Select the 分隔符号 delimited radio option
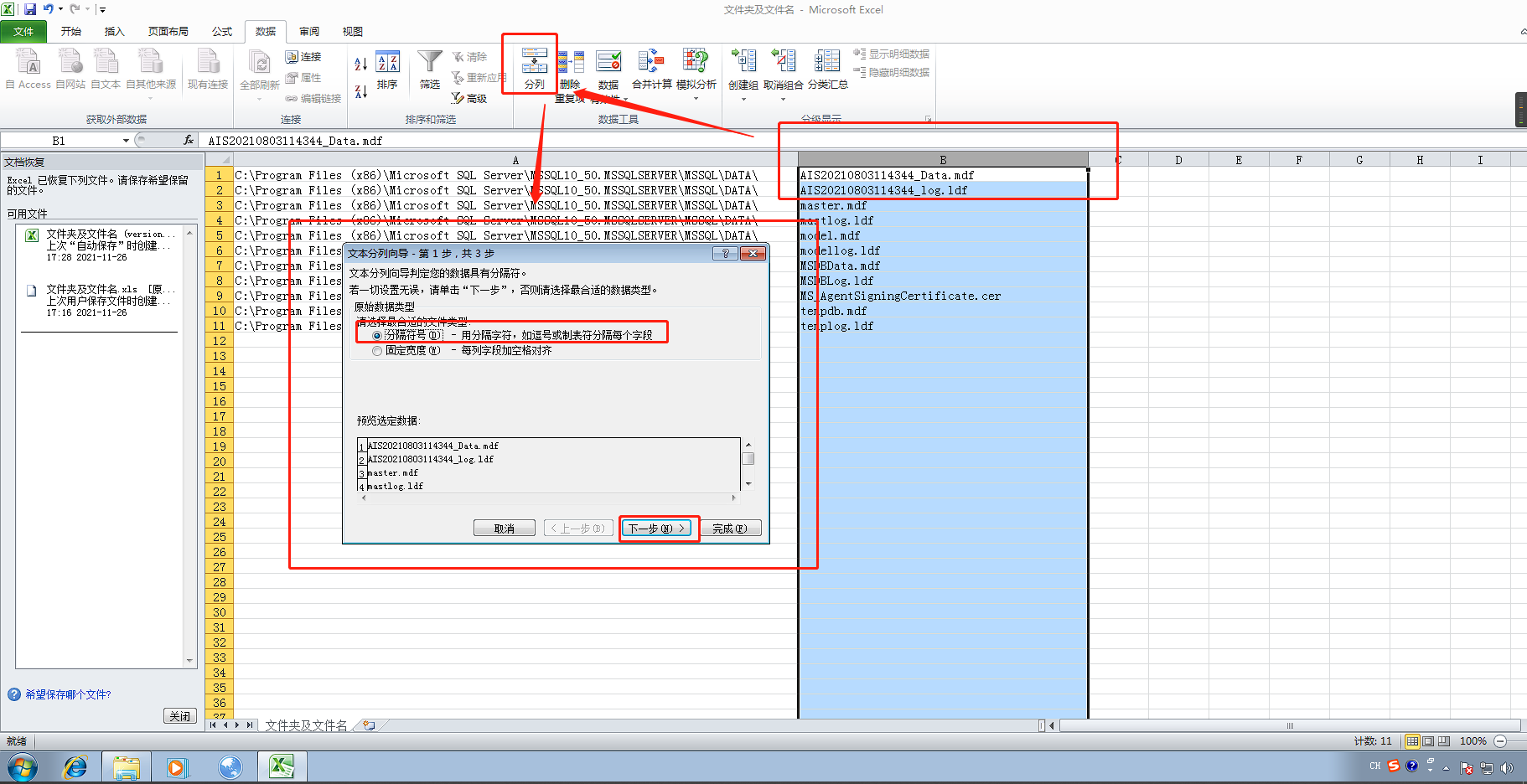The image size is (1527, 784). 377,335
